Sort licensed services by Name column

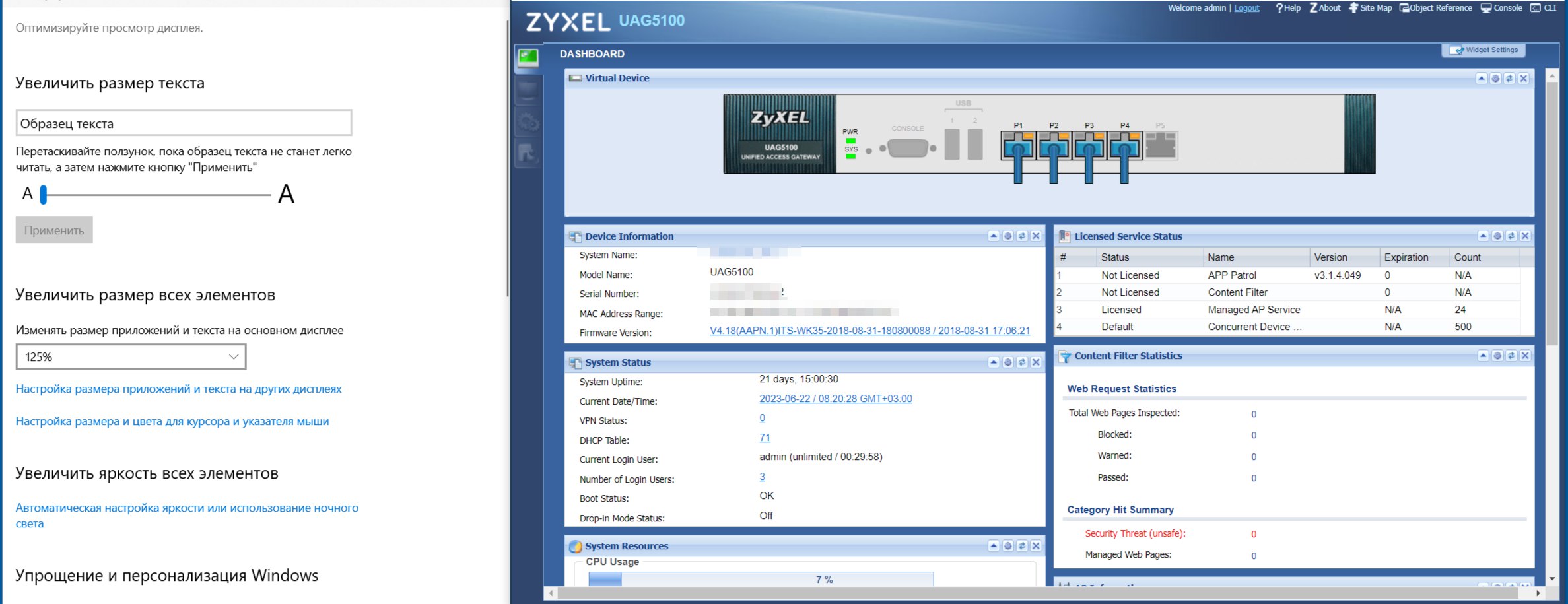tap(1255, 257)
